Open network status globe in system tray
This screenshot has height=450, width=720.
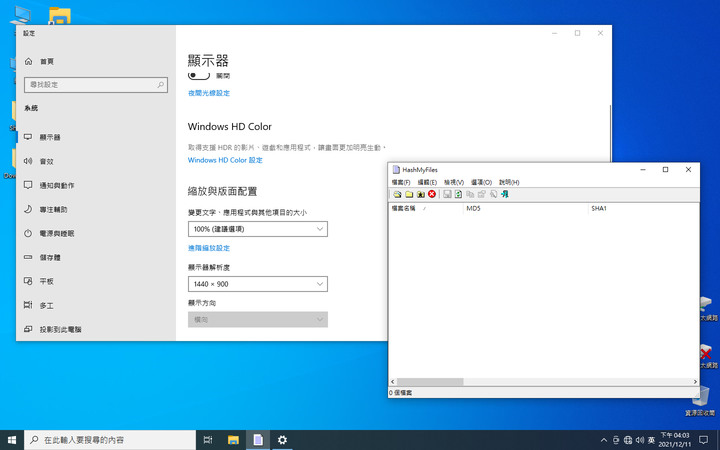pos(628,440)
